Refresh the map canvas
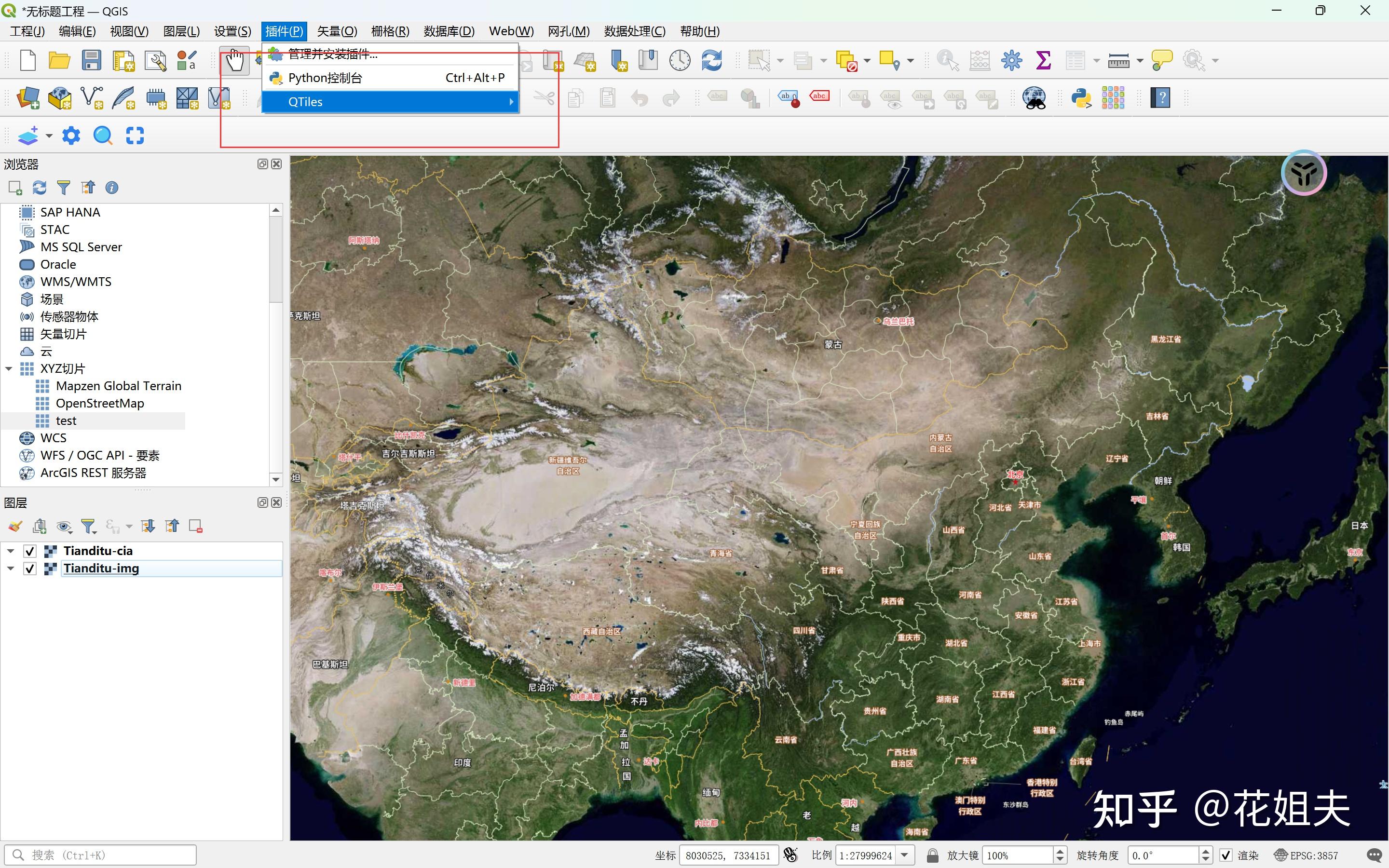Screen dimensions: 1389x868 (712, 60)
